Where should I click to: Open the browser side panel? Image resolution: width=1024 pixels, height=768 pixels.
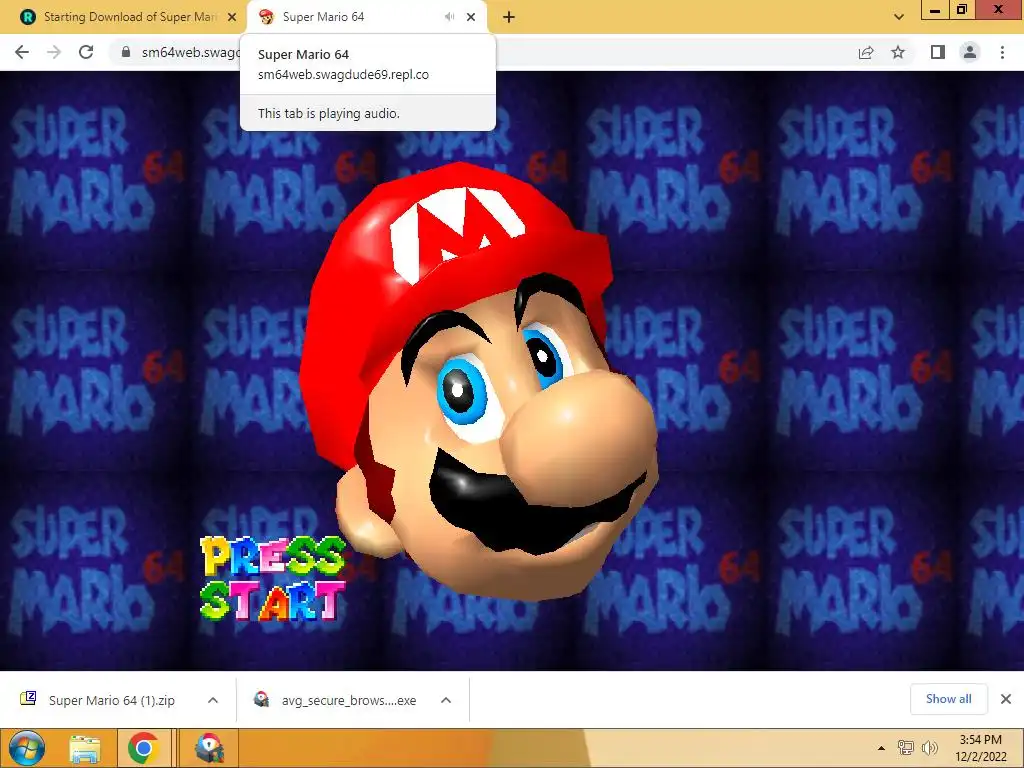(x=938, y=52)
